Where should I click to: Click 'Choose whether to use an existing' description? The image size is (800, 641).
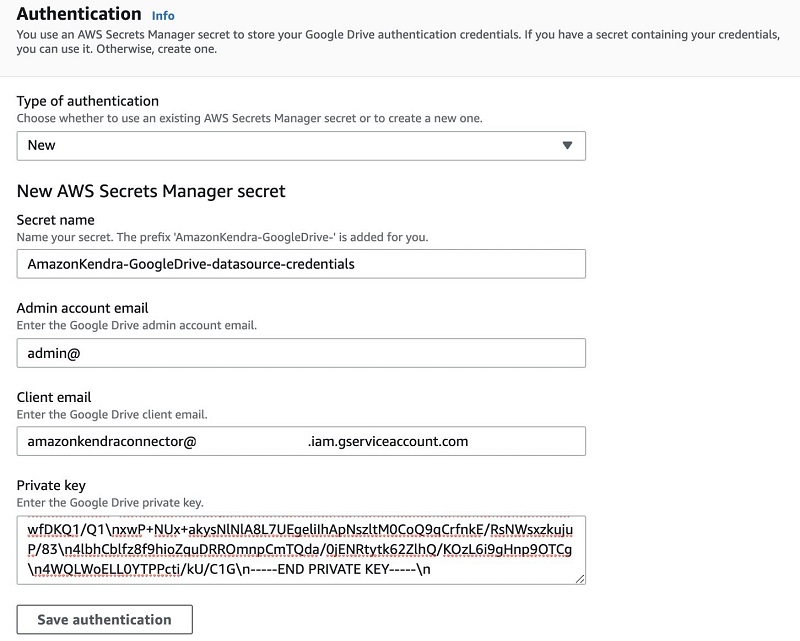(x=249, y=118)
